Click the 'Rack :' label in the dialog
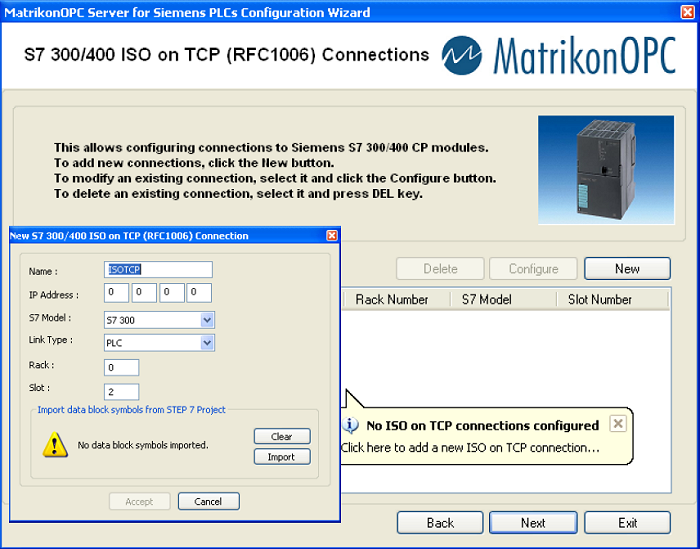Image resolution: width=700 pixels, height=549 pixels. pyautogui.click(x=42, y=365)
